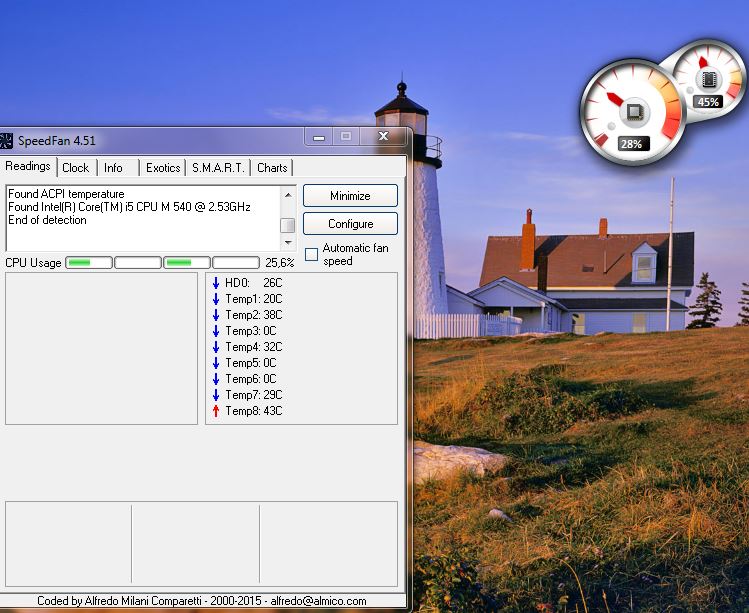Click the SpeedFan title bar icon
The image size is (749, 613).
click(6, 140)
